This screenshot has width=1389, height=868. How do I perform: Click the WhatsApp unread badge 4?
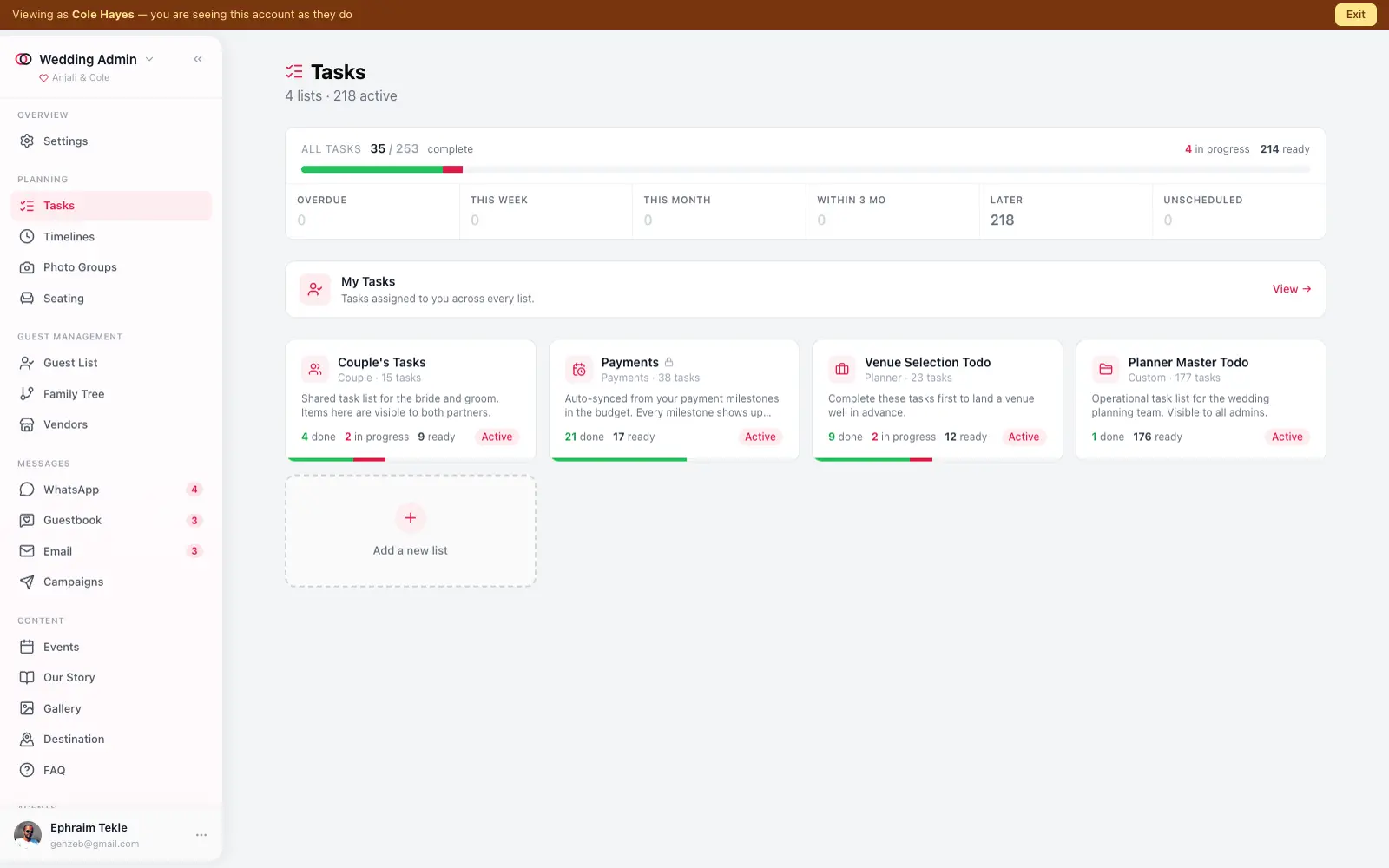tap(194, 490)
